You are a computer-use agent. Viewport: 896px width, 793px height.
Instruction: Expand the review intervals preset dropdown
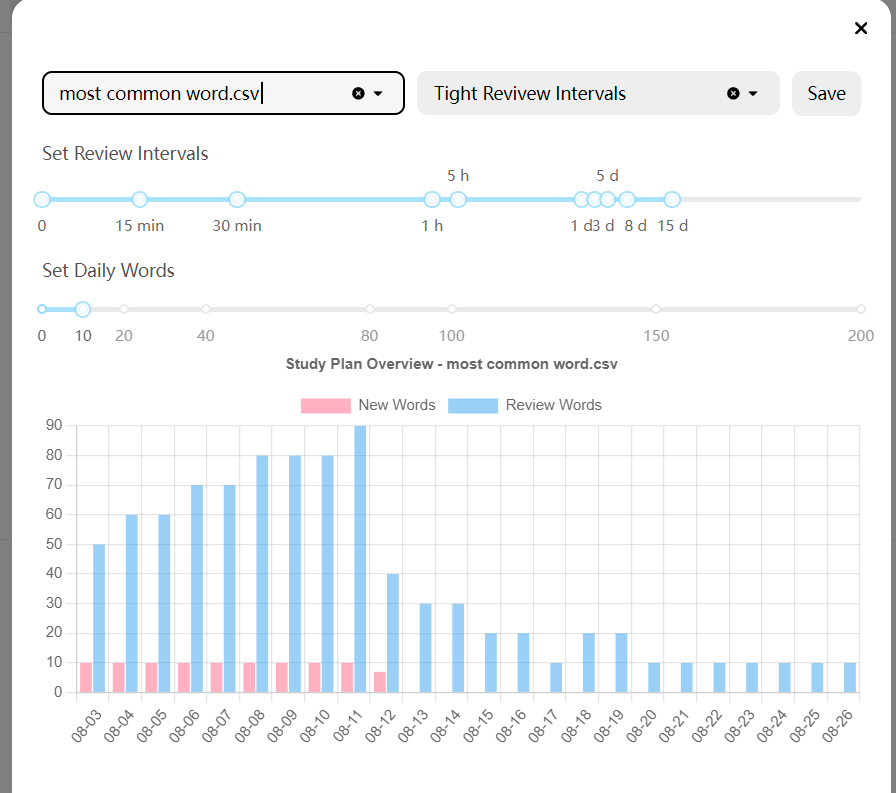point(754,93)
